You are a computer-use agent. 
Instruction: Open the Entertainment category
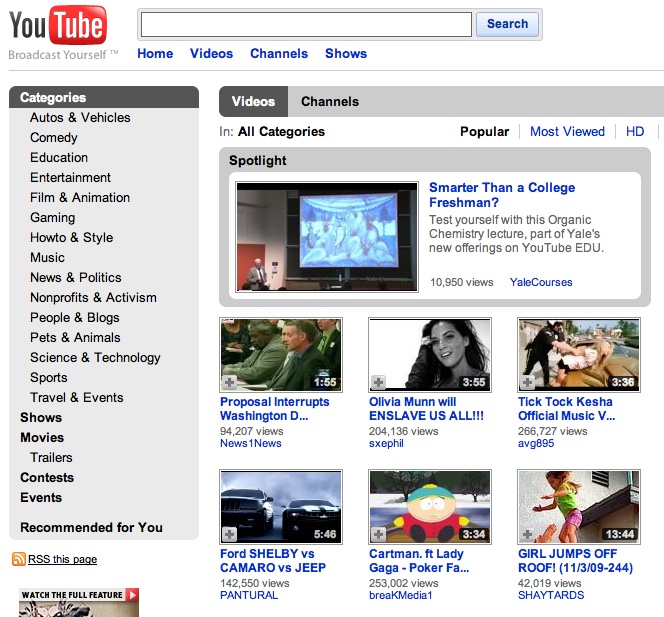pos(70,177)
